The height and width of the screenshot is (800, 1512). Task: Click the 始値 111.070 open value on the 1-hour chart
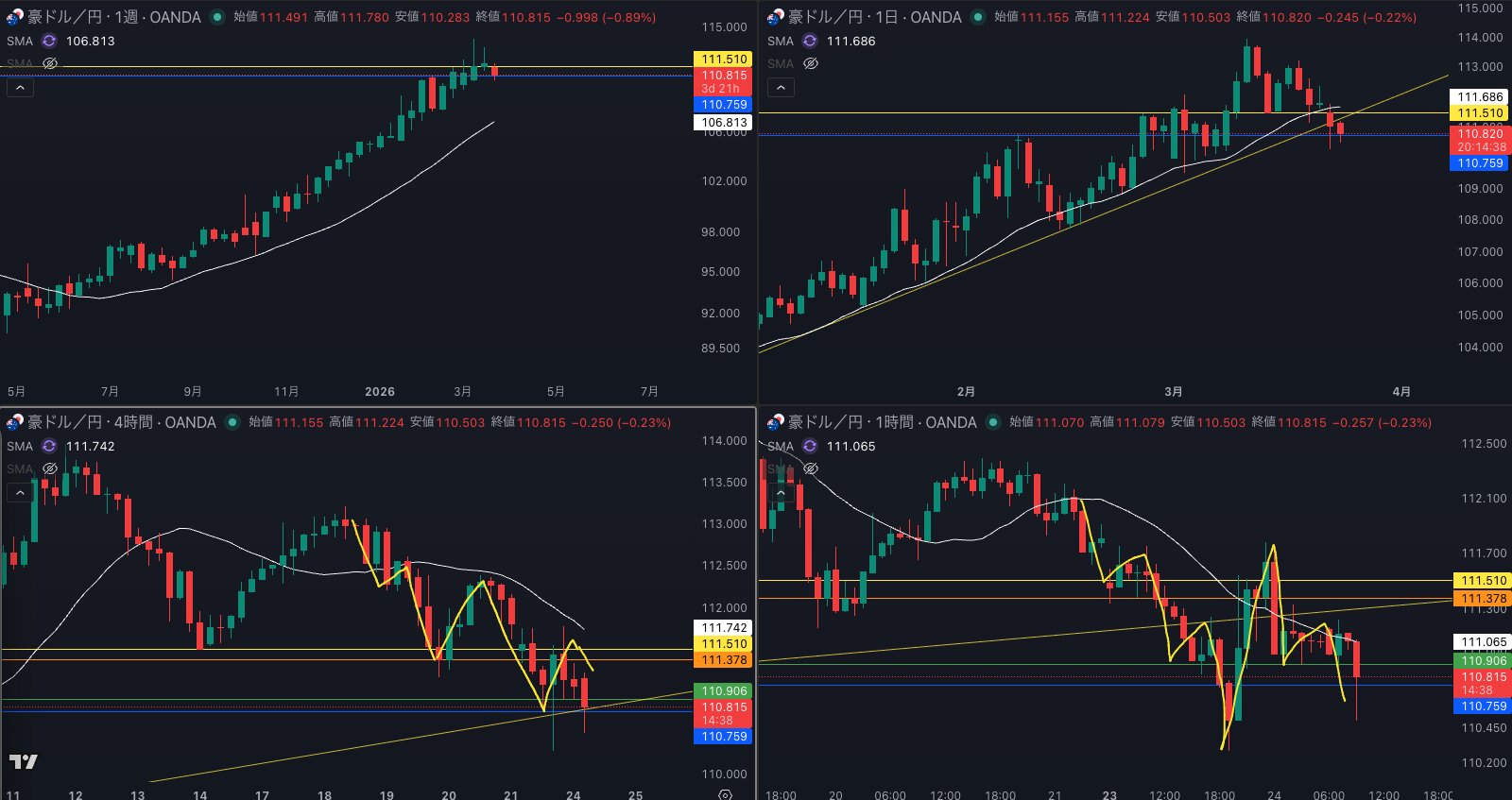(1047, 422)
